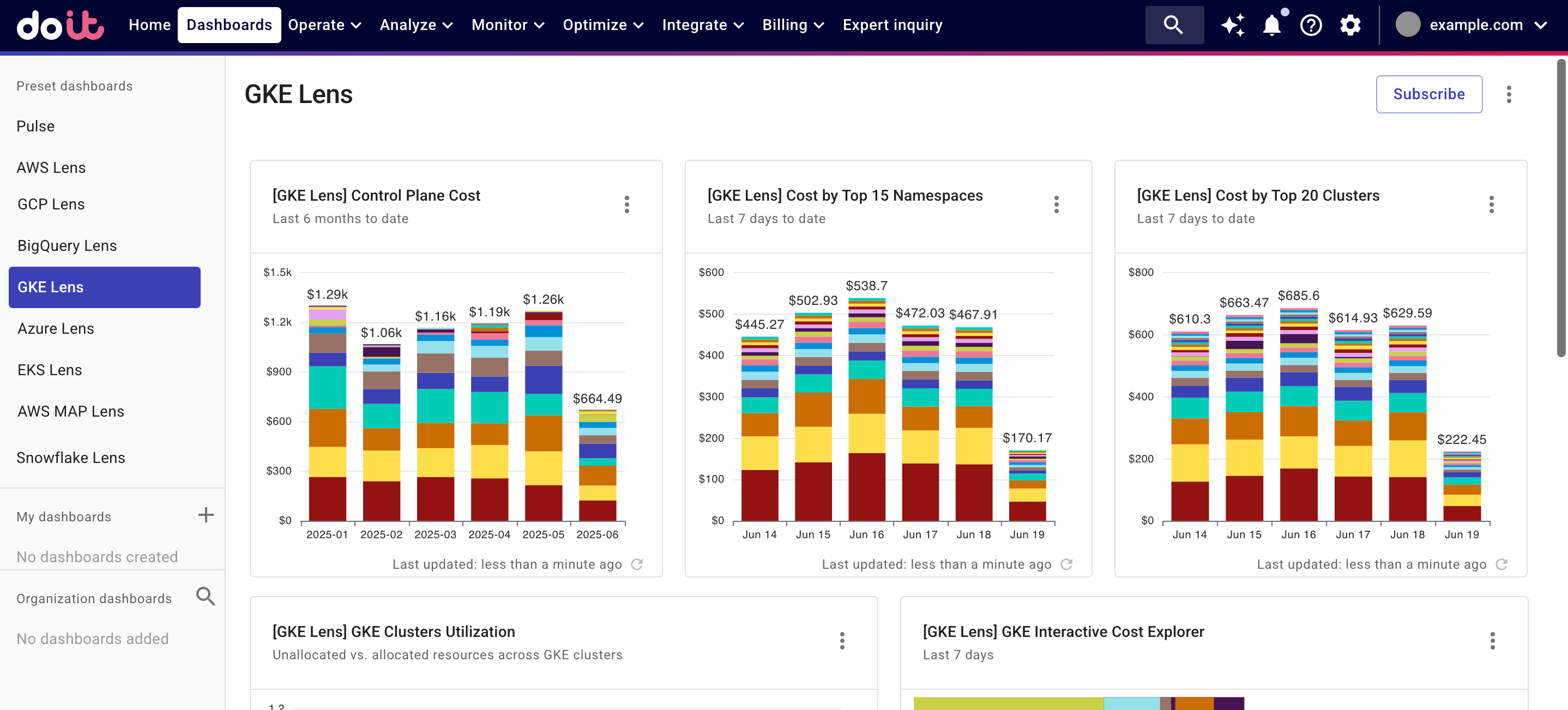
Task: Open GKE Clusters Utilization widget menu
Action: point(842,641)
